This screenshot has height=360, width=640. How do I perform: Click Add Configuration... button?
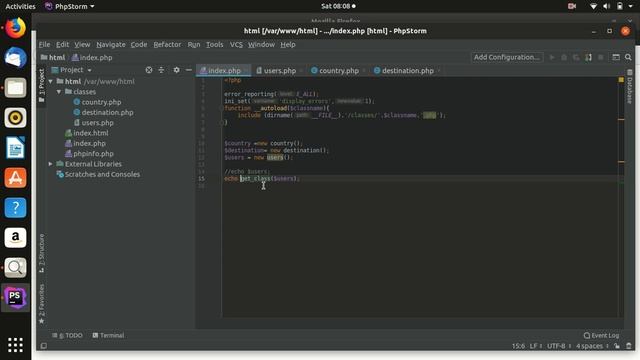click(507, 57)
